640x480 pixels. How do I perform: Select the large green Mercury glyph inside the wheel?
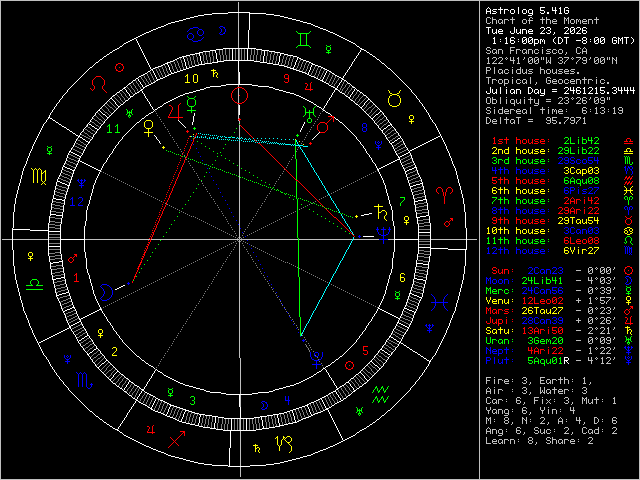[x=192, y=104]
